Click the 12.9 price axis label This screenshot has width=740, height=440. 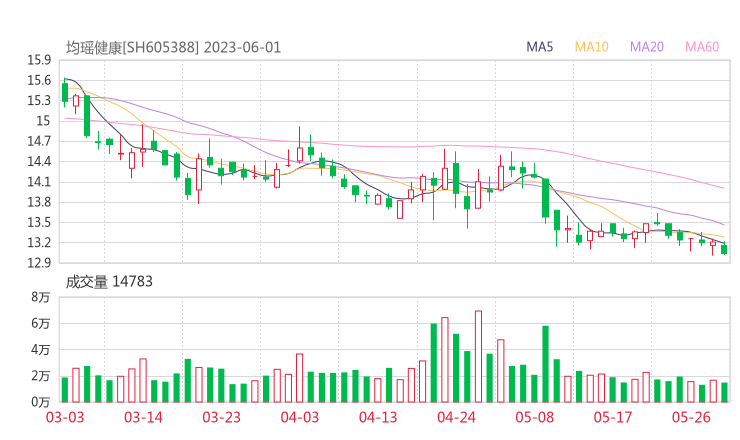[x=39, y=263]
